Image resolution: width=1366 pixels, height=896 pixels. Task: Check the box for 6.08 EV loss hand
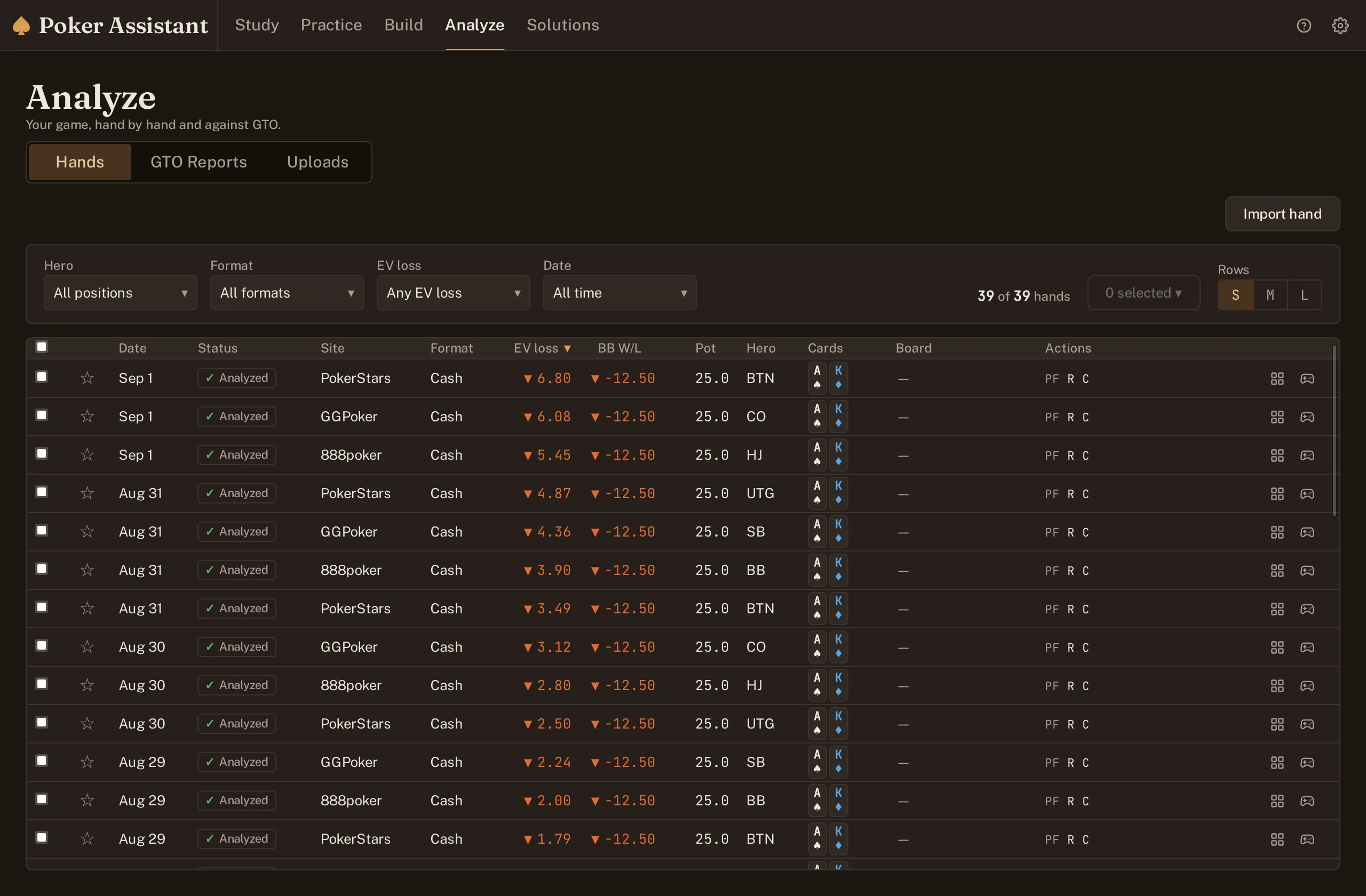[41, 415]
